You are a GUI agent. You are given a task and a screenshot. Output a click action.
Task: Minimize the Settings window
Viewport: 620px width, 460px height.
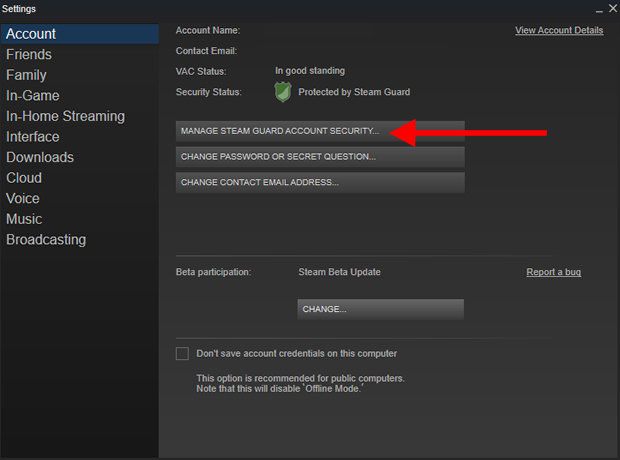599,9
